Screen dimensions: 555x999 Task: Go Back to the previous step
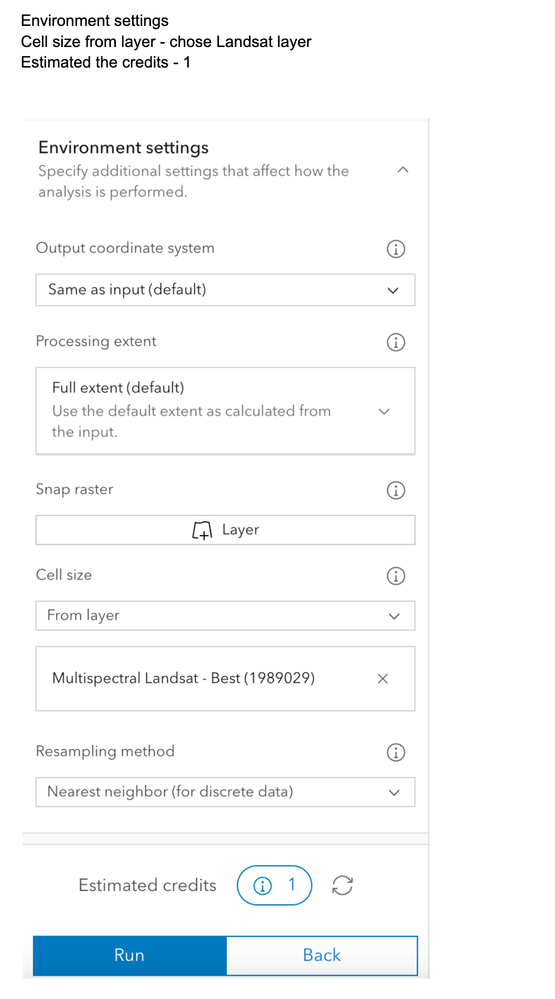tap(322, 955)
